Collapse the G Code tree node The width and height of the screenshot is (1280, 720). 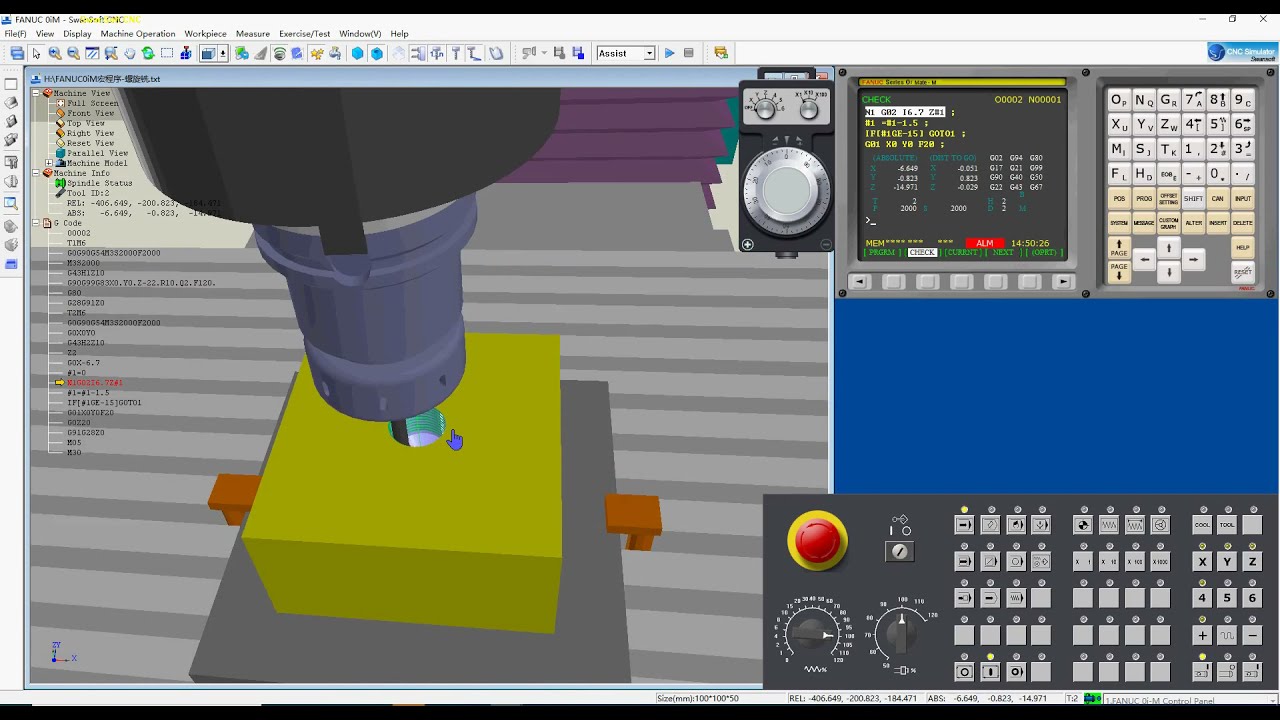pyautogui.click(x=36, y=223)
